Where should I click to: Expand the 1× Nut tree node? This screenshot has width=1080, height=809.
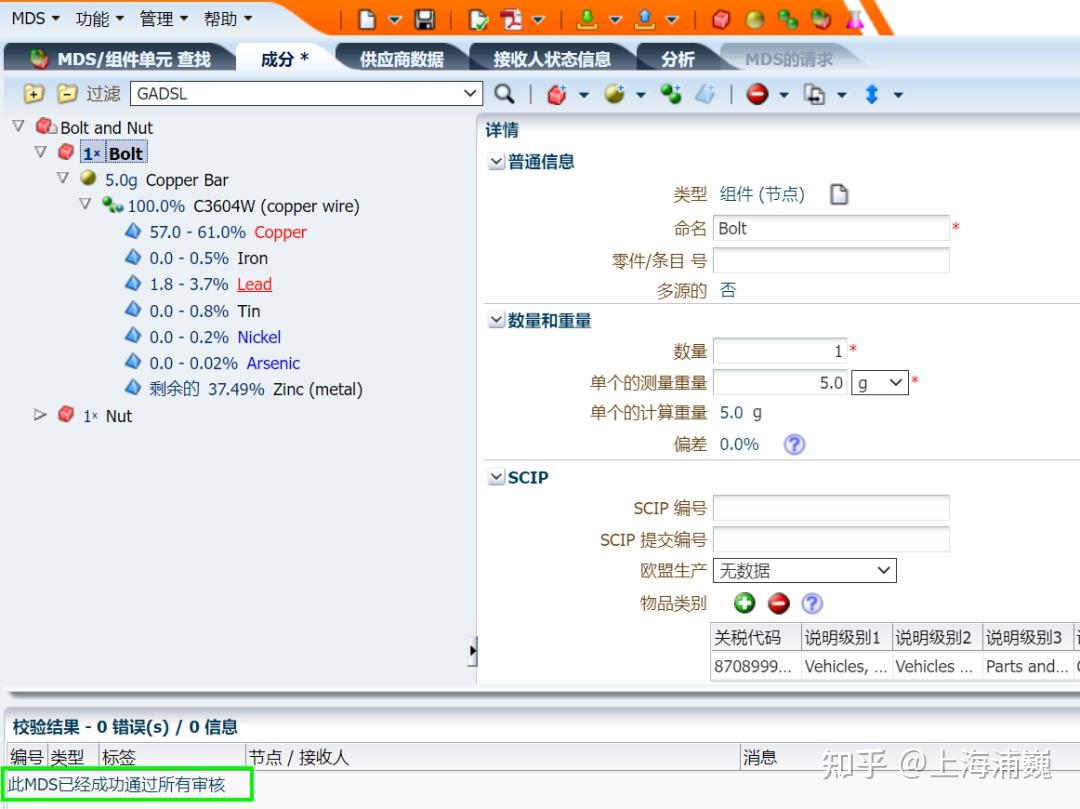pyautogui.click(x=42, y=416)
